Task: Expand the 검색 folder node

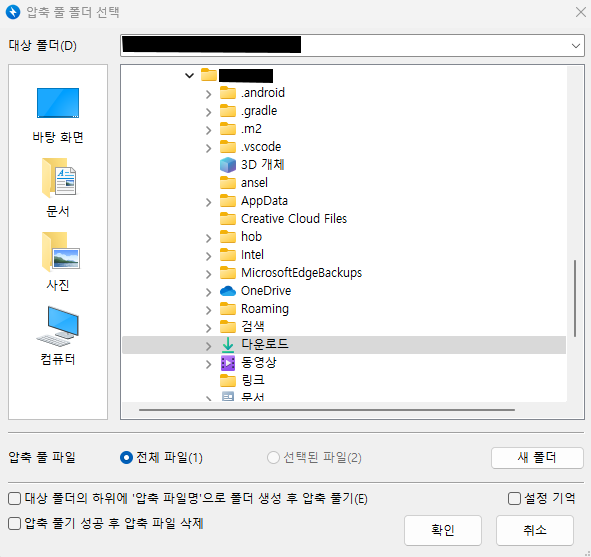Action: [x=208, y=328]
